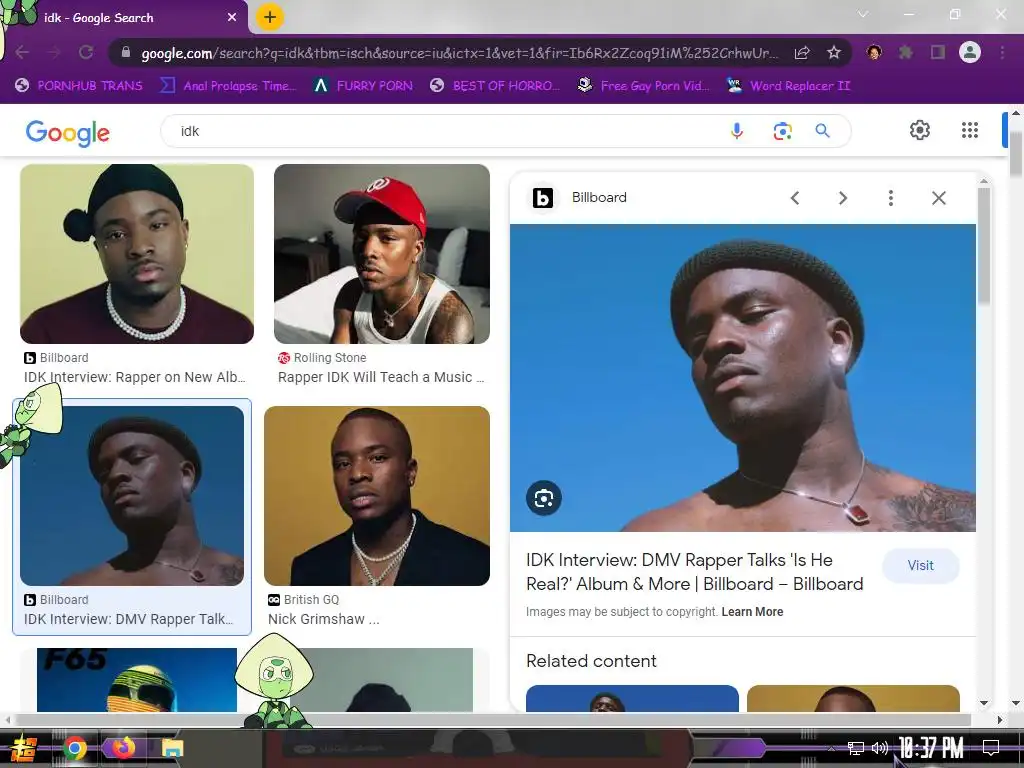Click the horizontal page scrollbar
Viewport: 1024px width, 768px height.
pyautogui.click(x=493, y=720)
